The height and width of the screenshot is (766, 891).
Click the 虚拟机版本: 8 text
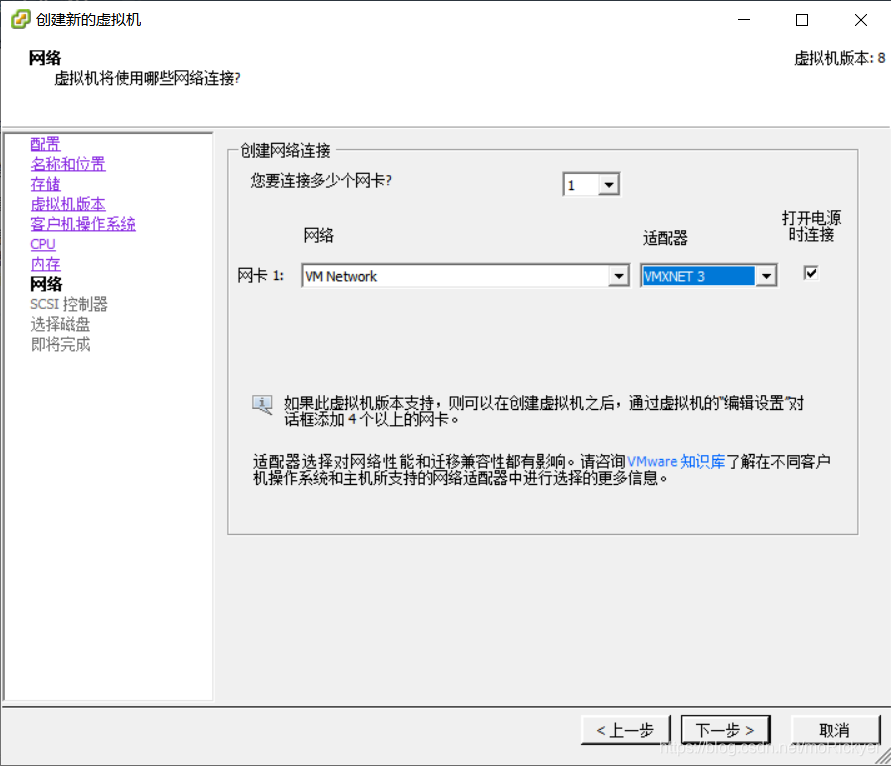(x=839, y=58)
